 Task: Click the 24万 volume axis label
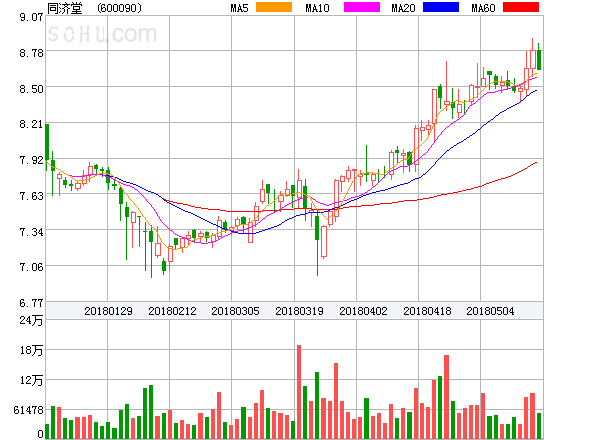(x=31, y=320)
